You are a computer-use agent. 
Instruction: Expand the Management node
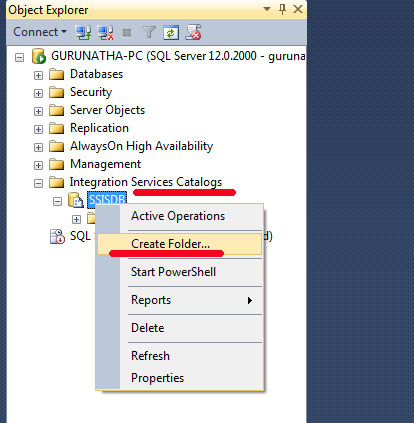38,165
